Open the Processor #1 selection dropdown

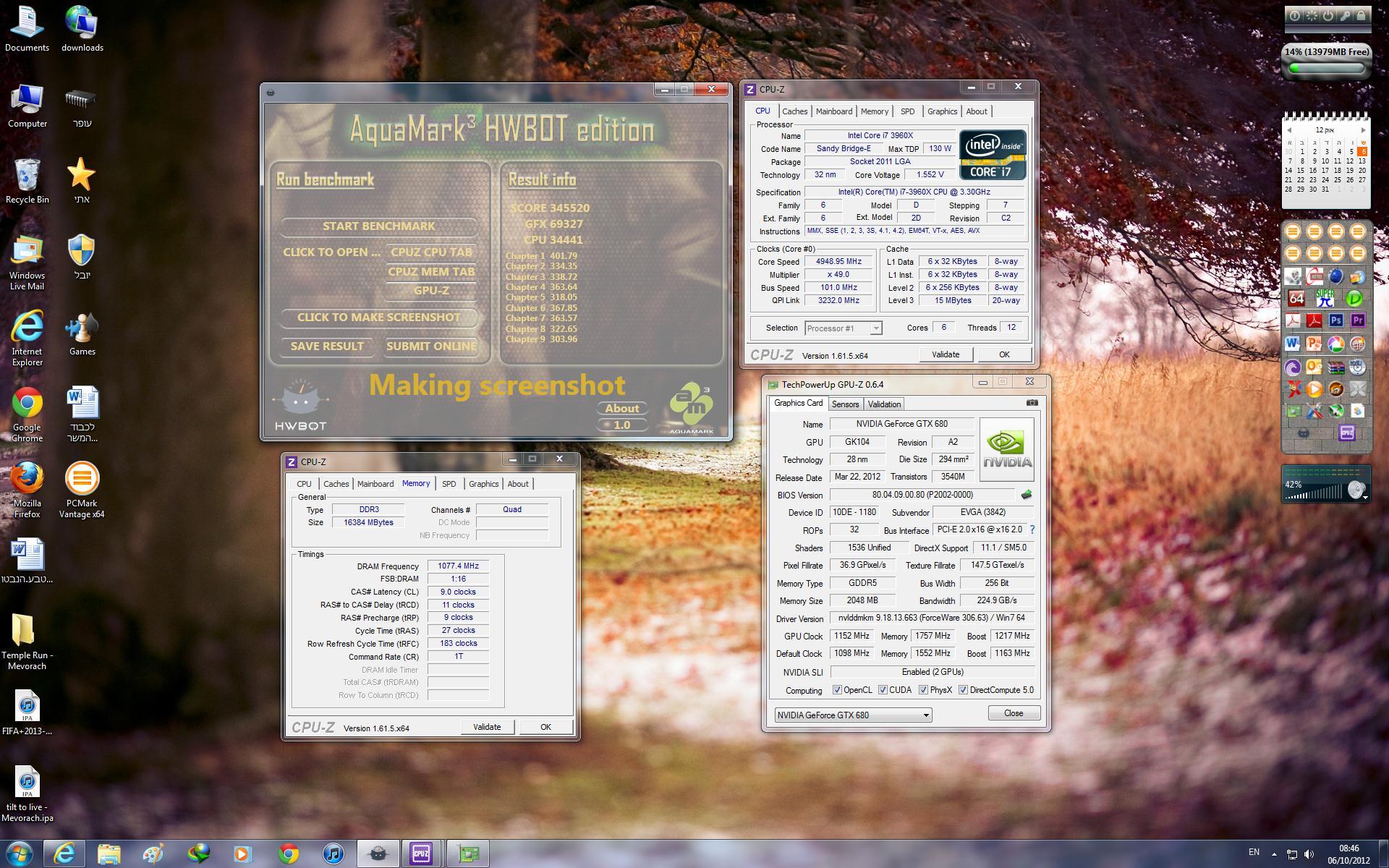tap(844, 328)
